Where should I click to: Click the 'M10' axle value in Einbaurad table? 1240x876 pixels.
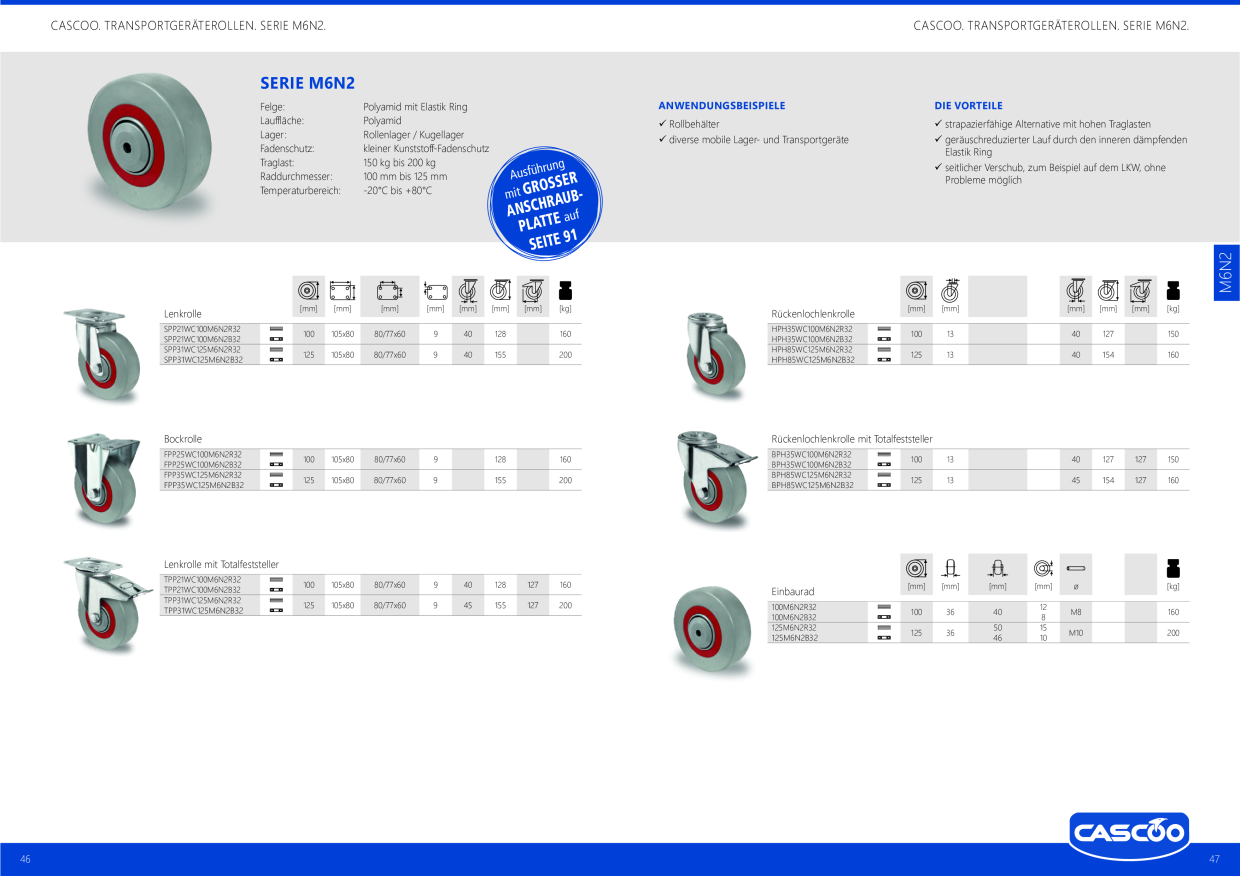pyautogui.click(x=1076, y=633)
